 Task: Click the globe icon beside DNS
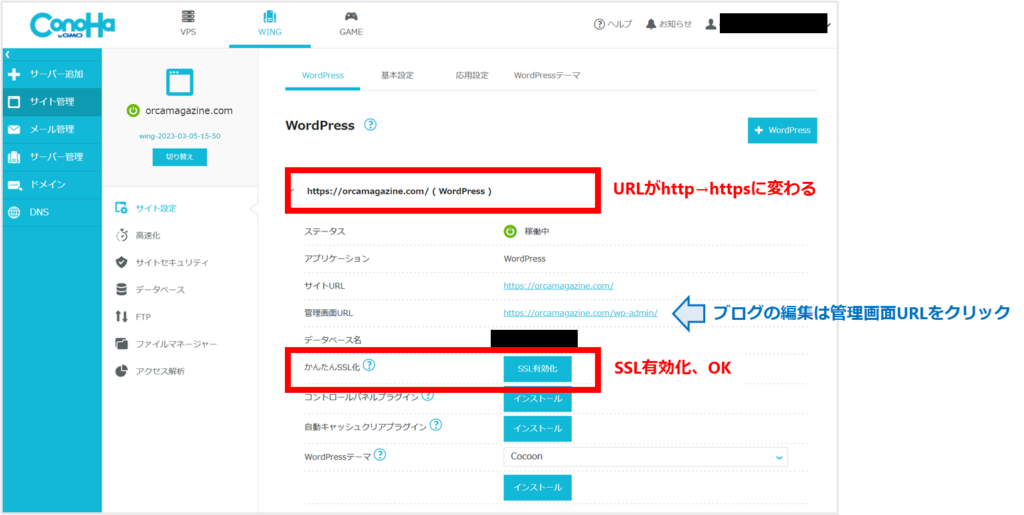[x=14, y=212]
